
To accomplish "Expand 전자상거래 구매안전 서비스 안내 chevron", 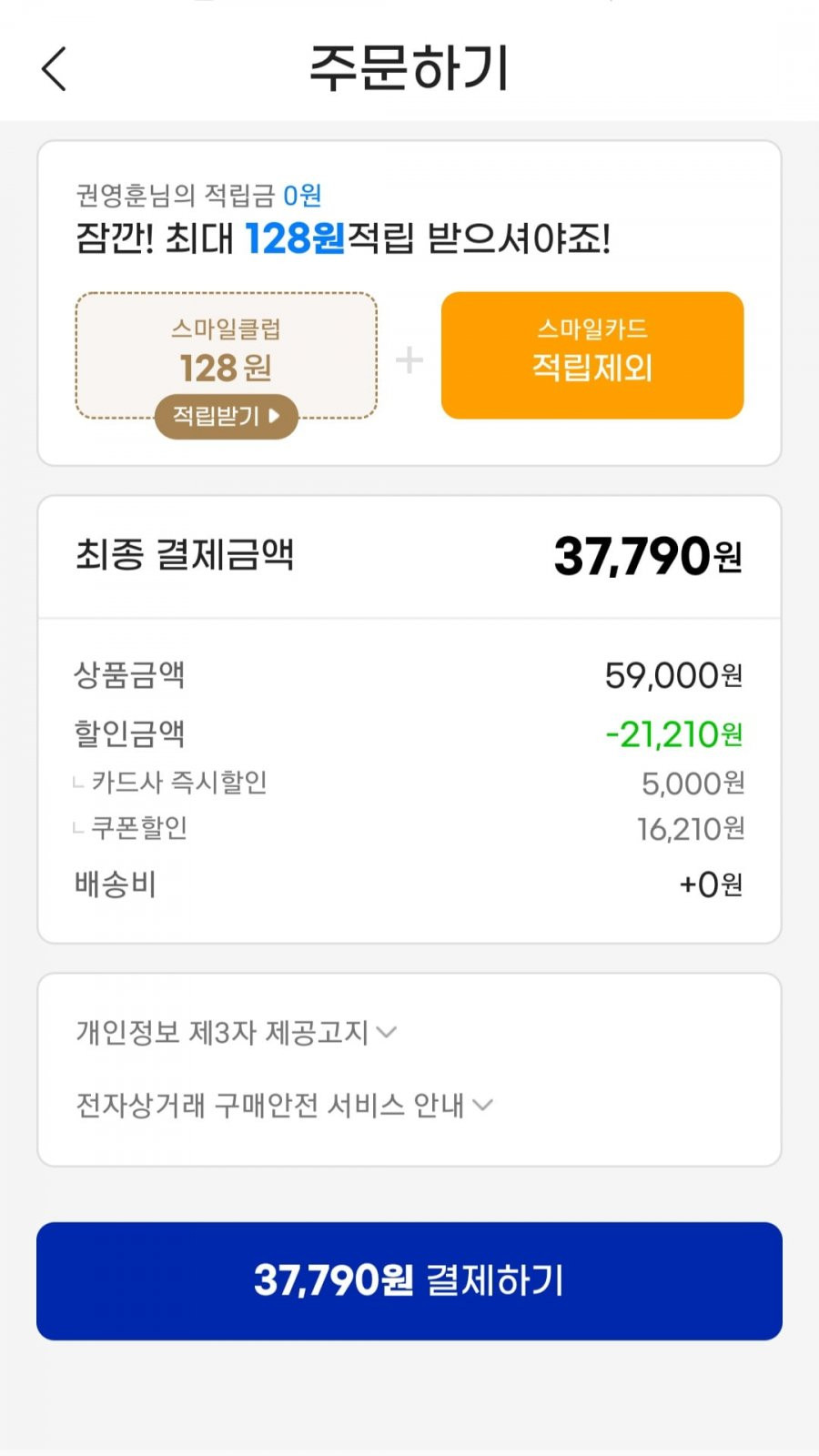I will 482,1105.
